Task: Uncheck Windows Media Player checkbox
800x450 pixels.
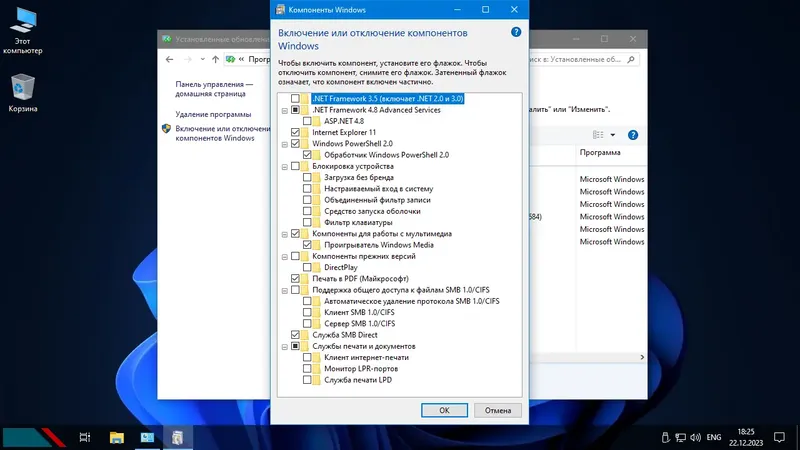Action: (x=307, y=245)
